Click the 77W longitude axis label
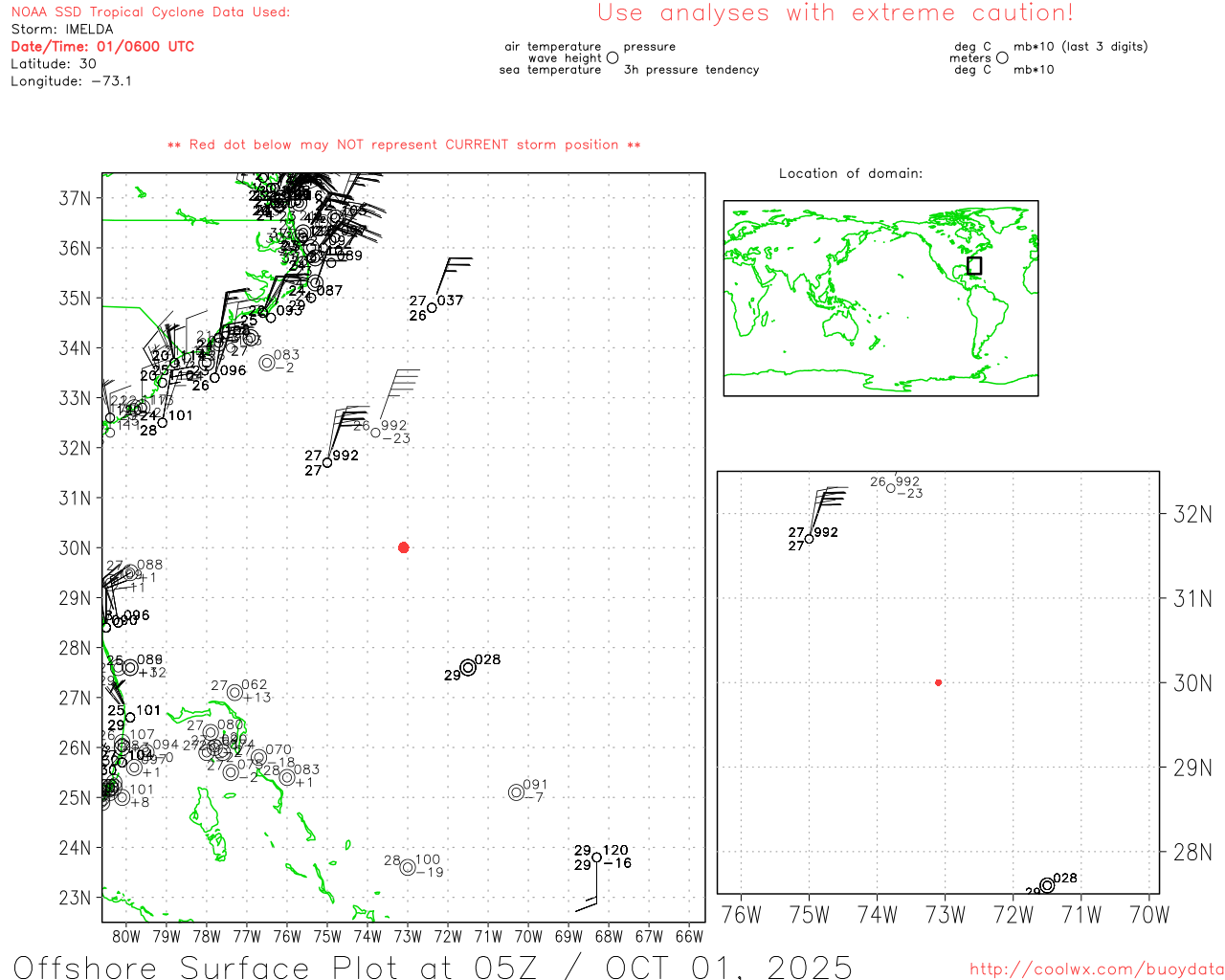The image size is (1225, 980). click(246, 936)
